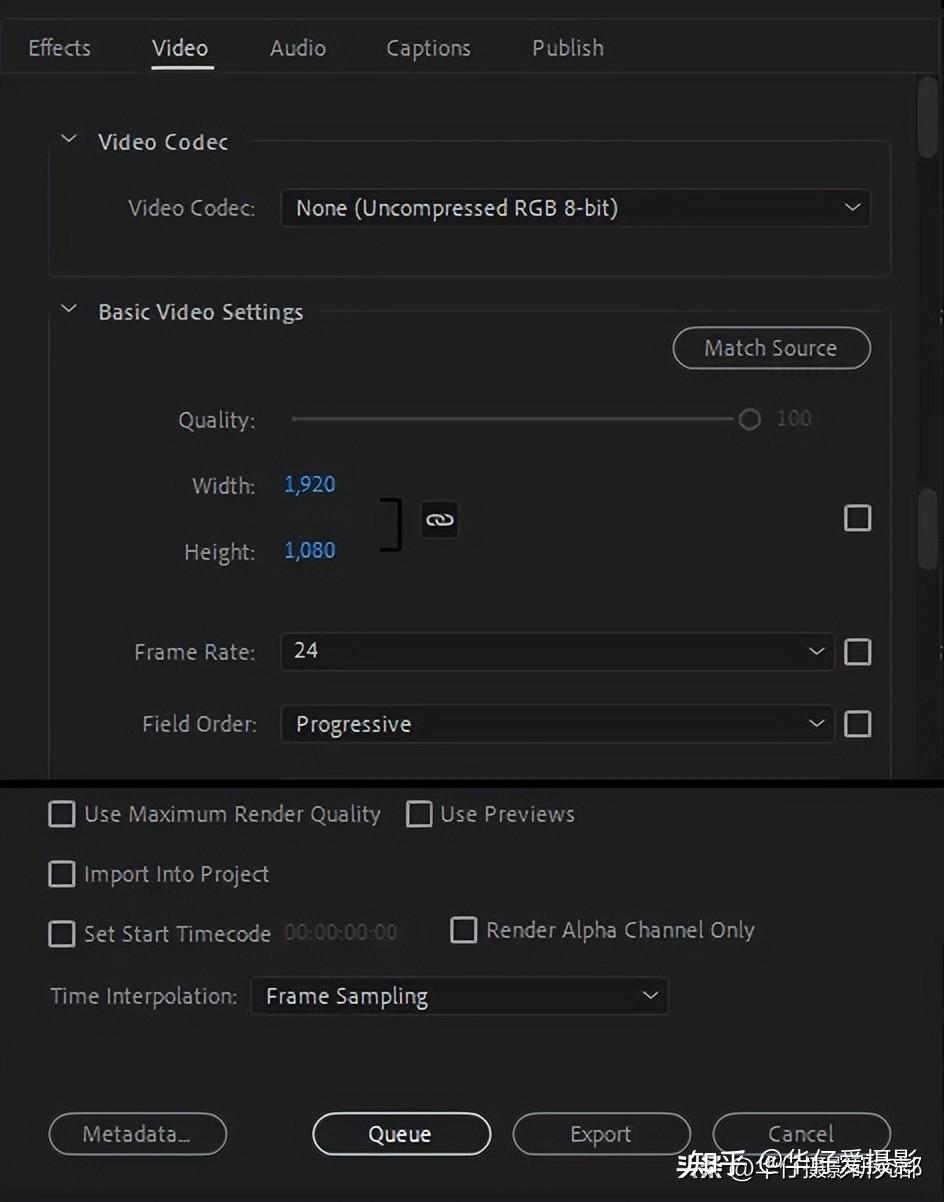The width and height of the screenshot is (944, 1202).
Task: Check Import Into Project
Action: point(62,874)
